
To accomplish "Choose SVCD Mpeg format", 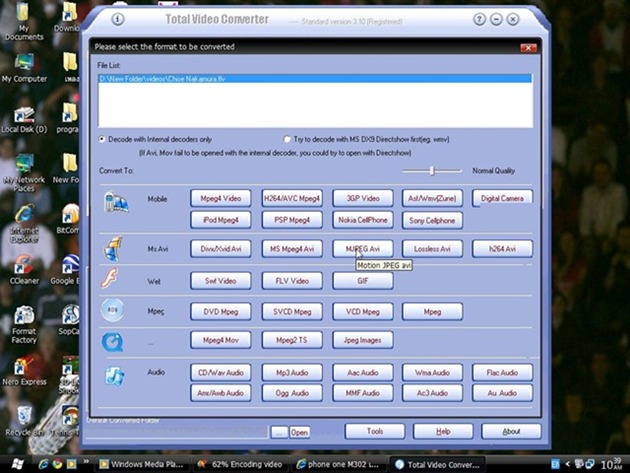I will pos(292,312).
